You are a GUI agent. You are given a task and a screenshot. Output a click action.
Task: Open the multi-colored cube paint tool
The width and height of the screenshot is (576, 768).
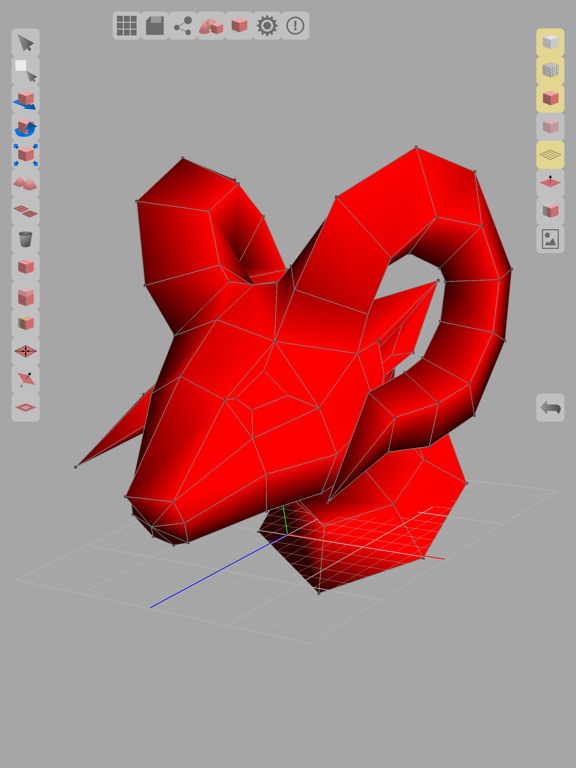tap(25, 323)
